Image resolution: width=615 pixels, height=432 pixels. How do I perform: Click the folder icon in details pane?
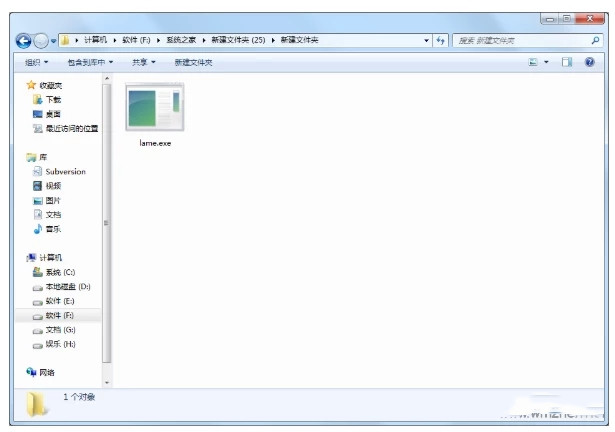pyautogui.click(x=37, y=404)
